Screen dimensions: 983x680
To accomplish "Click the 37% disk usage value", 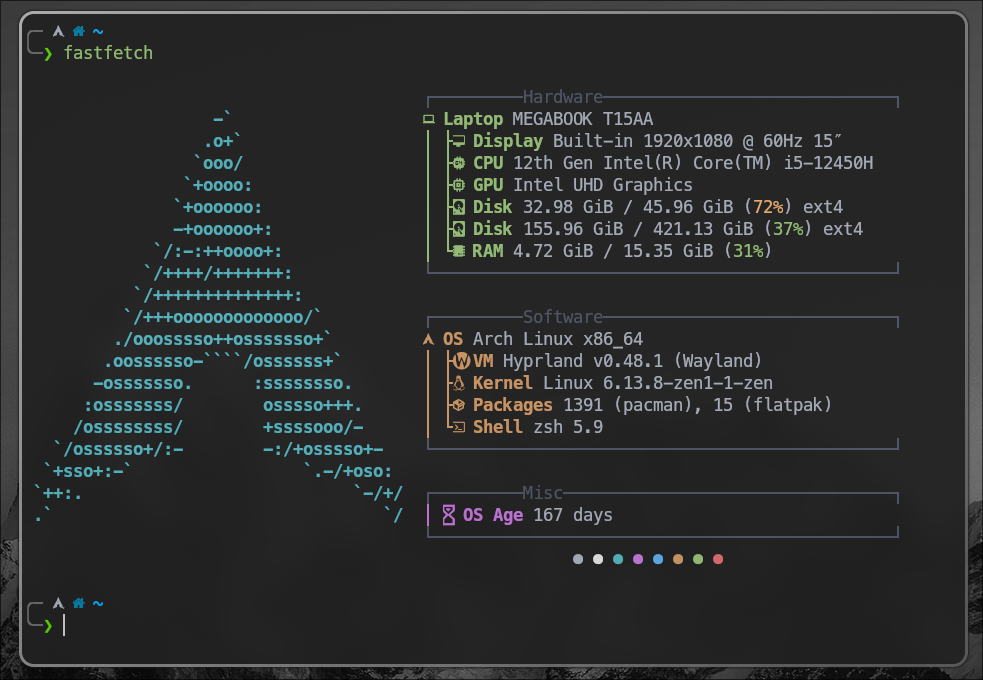I will 789,229.
